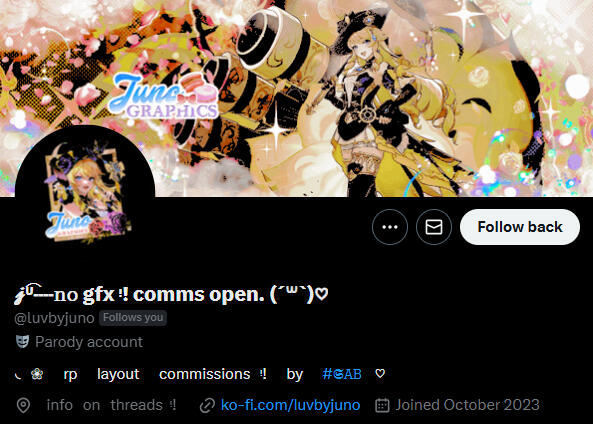This screenshot has width=593, height=424.
Task: Click the display name with comms open
Action: click(x=171, y=294)
